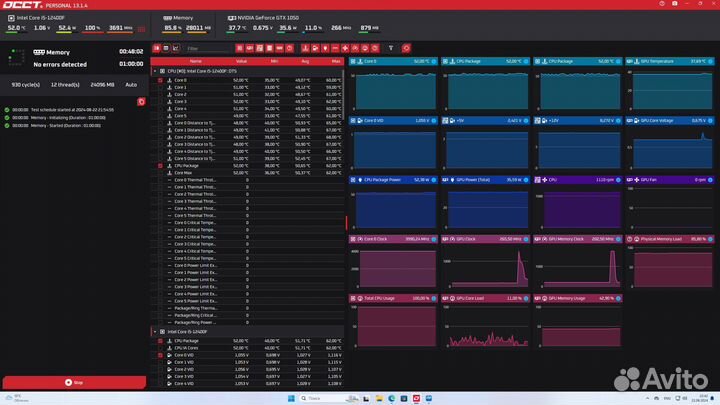
Task: Click the '12 thread(s)' text
Action: (x=65, y=85)
